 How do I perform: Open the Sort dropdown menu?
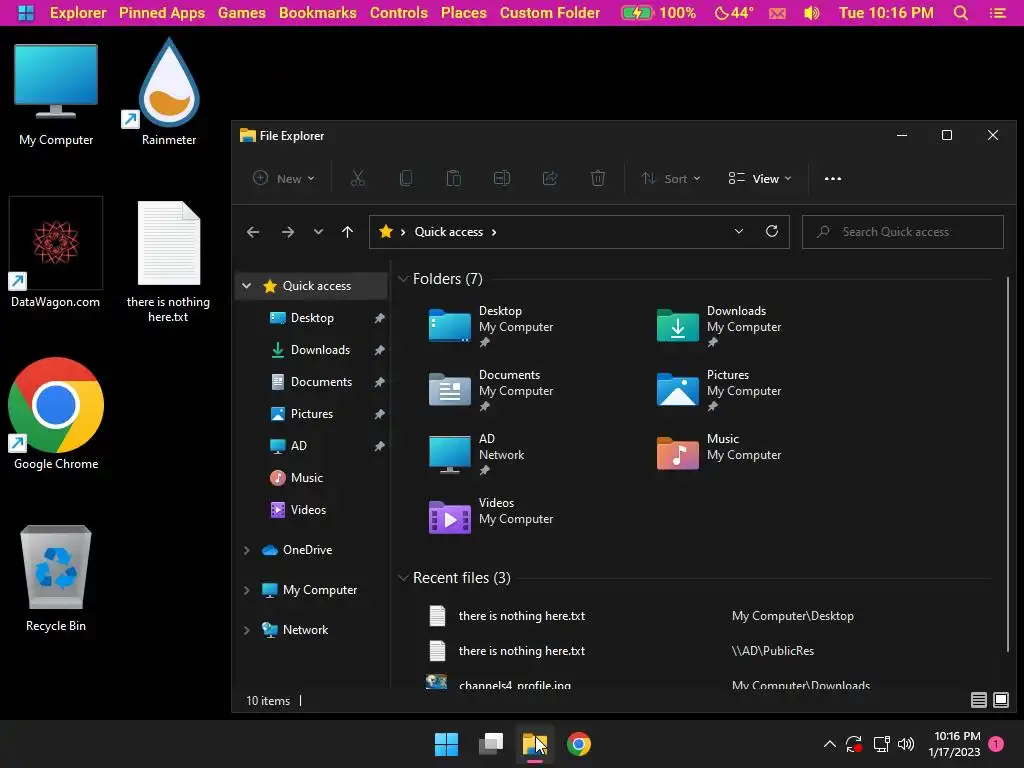671,178
